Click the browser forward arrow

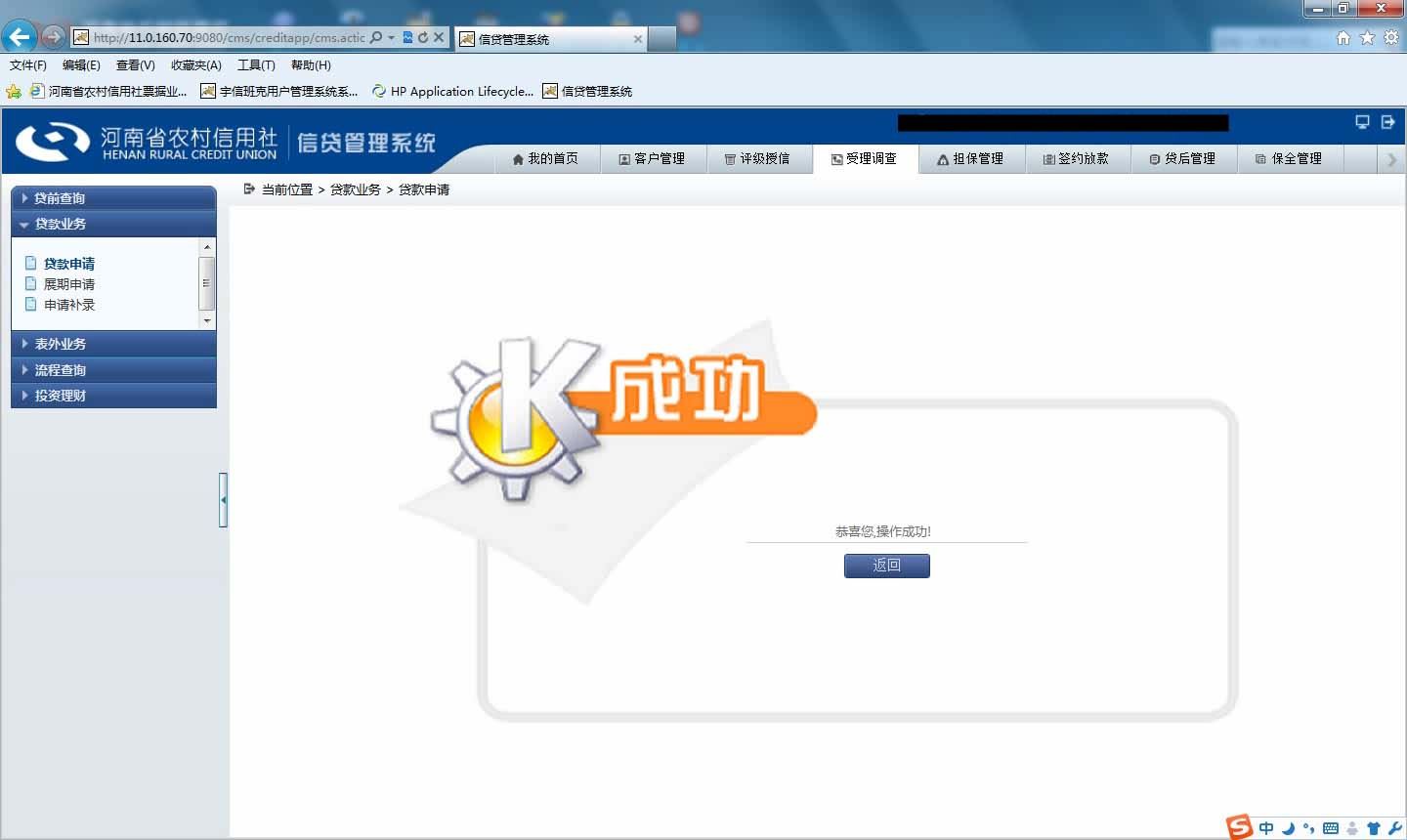click(53, 37)
